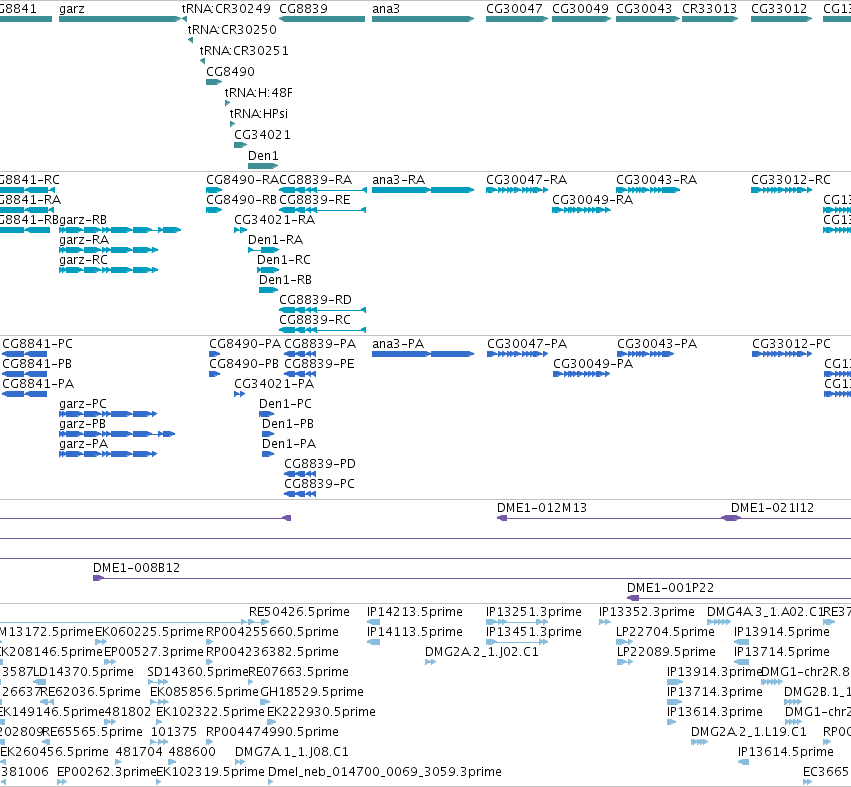
Task: Select the CG34021-RA transcript label
Action: pos(274,220)
